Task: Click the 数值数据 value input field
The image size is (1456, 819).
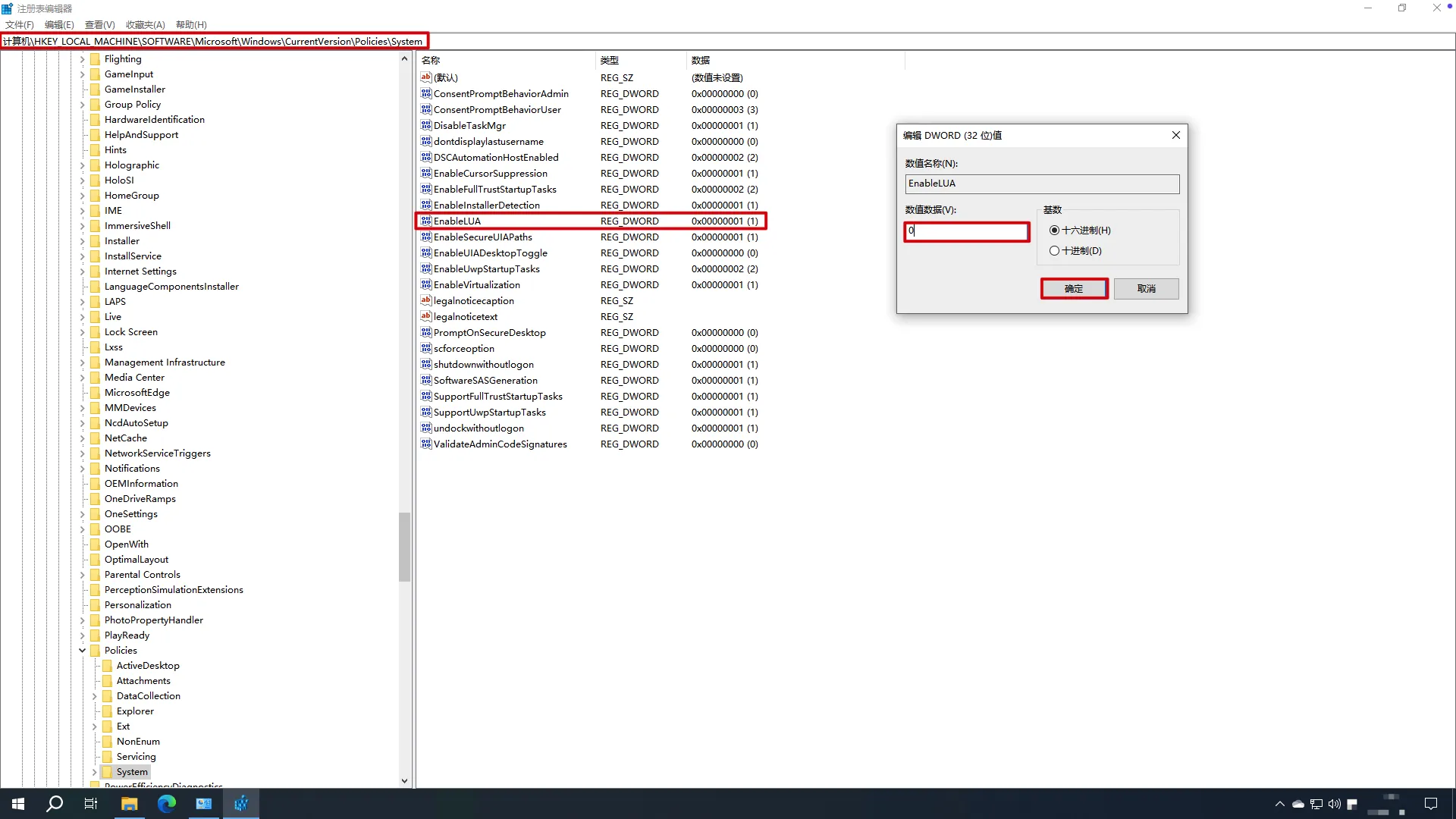Action: click(x=966, y=231)
